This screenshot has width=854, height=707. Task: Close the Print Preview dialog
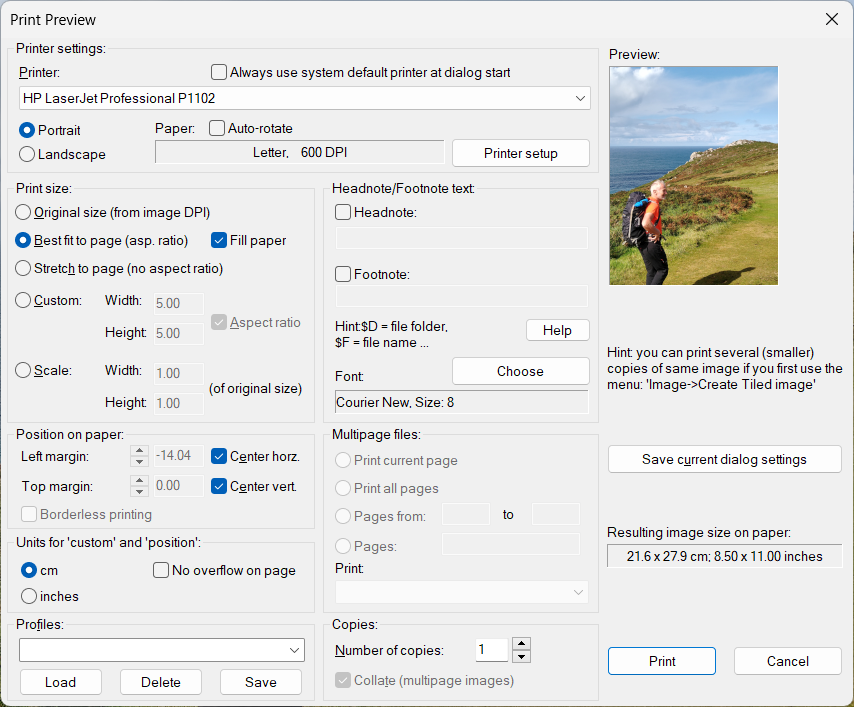click(x=831, y=20)
